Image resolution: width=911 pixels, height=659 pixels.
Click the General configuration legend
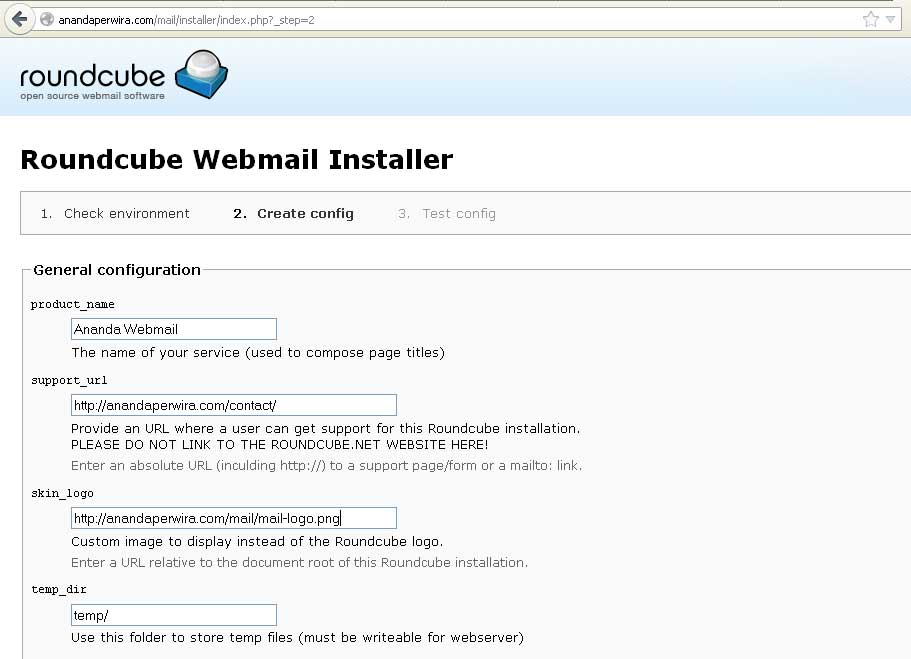[x=117, y=270]
